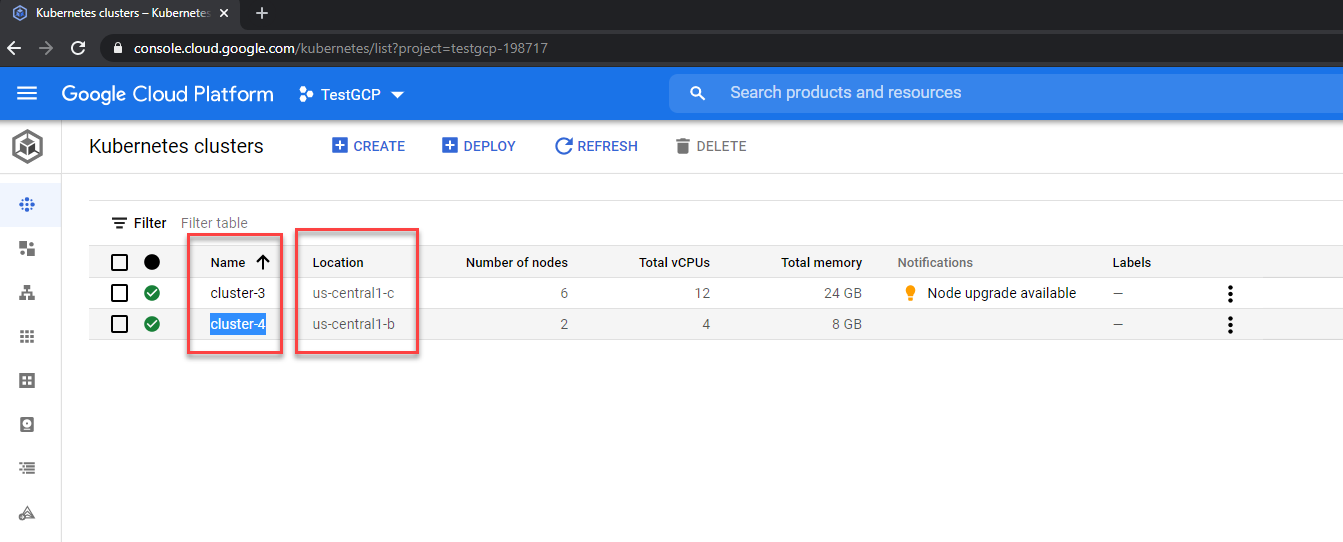Open the cluster-4 three-dot actions menu

pos(1230,324)
